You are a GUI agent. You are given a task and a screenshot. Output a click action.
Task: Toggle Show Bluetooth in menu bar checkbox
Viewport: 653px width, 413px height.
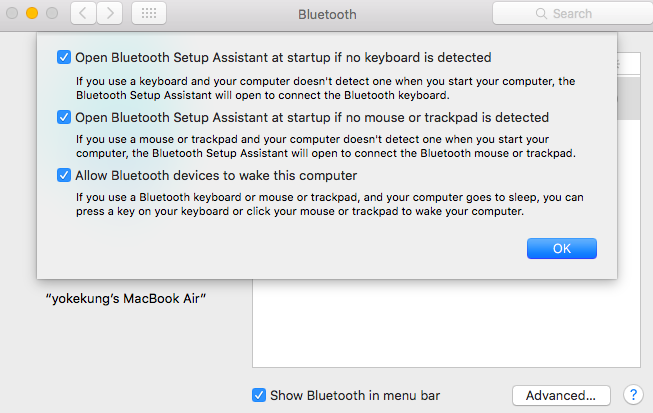click(259, 395)
